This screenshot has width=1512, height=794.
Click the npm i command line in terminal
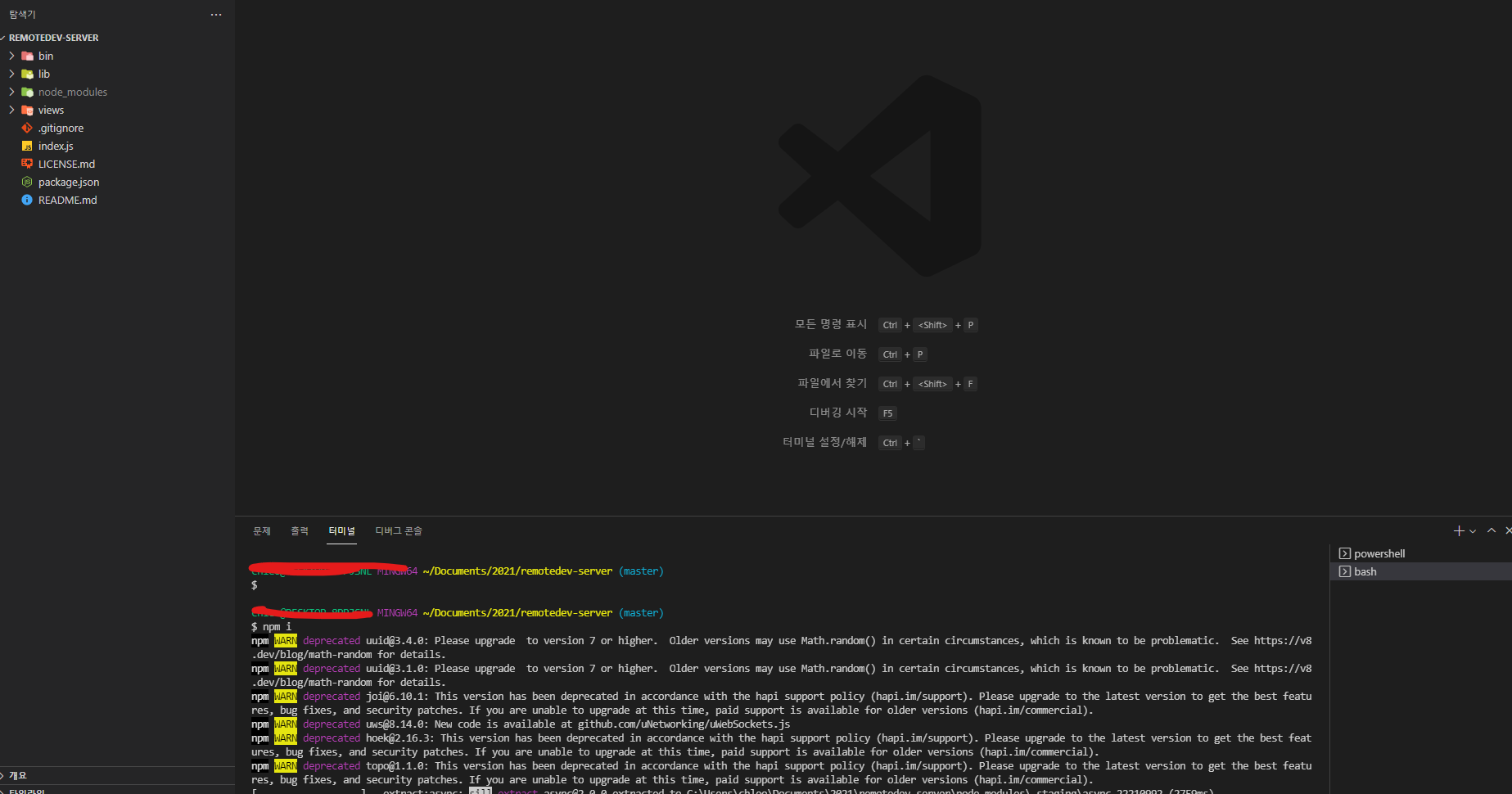tap(272, 627)
